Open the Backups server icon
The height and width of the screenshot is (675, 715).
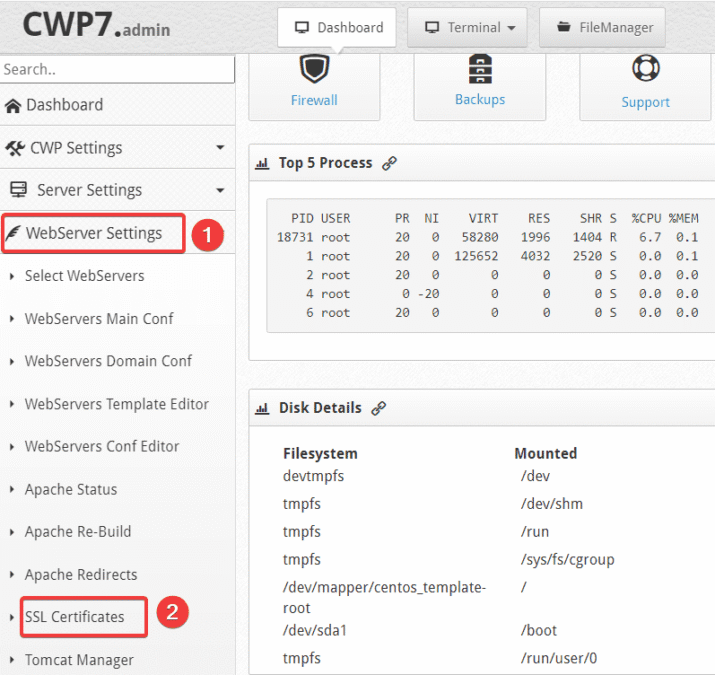pyautogui.click(x=479, y=69)
